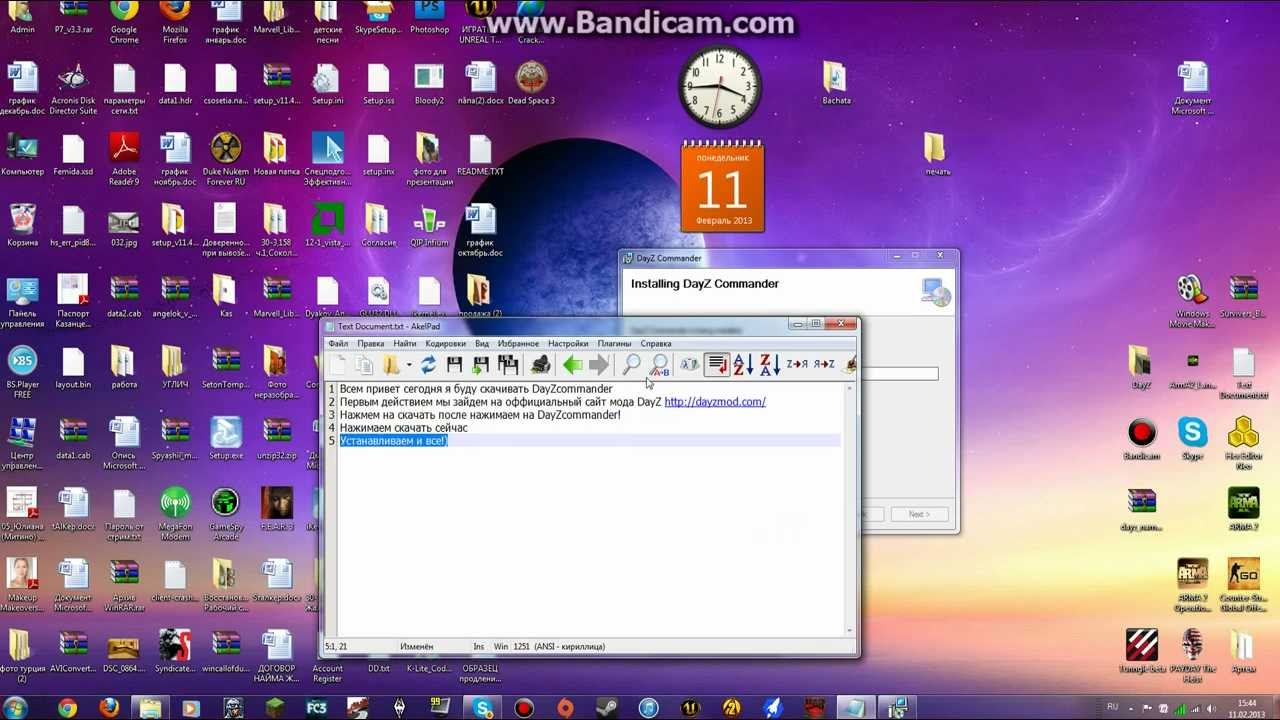Open the Плагины menu
This screenshot has width=1280, height=720.
pos(615,343)
